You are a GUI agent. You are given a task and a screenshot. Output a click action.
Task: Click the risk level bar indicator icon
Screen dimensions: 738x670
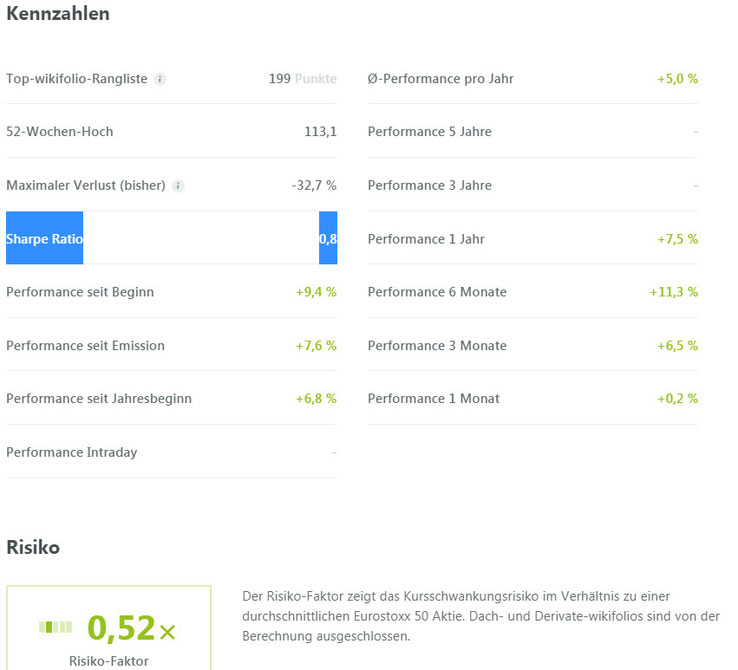click(x=56, y=627)
